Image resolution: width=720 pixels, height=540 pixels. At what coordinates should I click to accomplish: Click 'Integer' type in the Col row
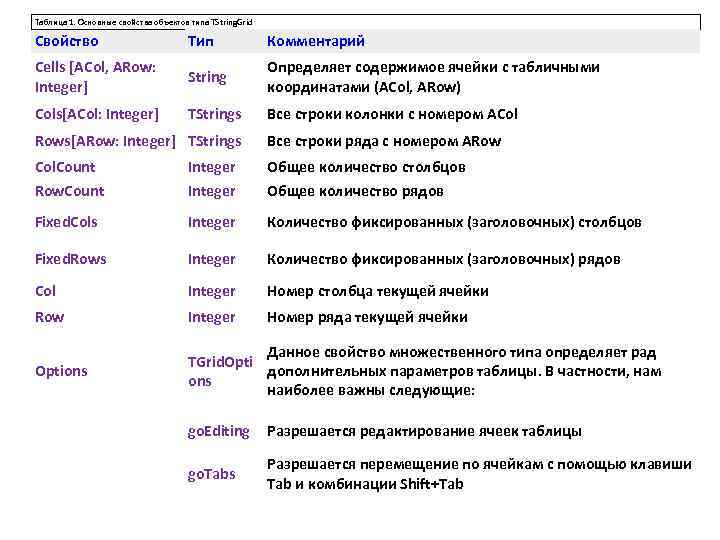pyautogui.click(x=211, y=291)
